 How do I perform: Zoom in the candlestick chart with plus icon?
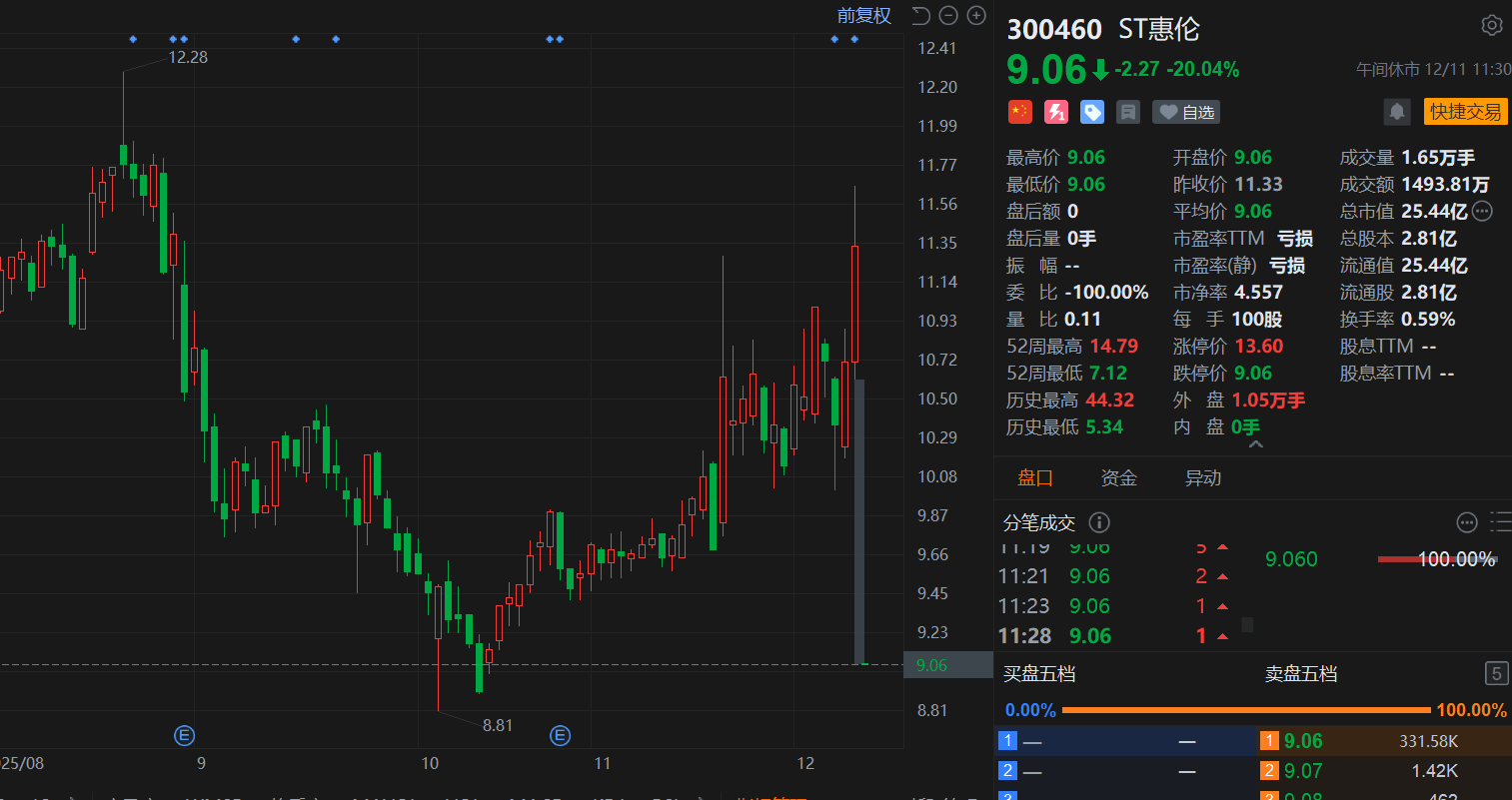tap(976, 16)
